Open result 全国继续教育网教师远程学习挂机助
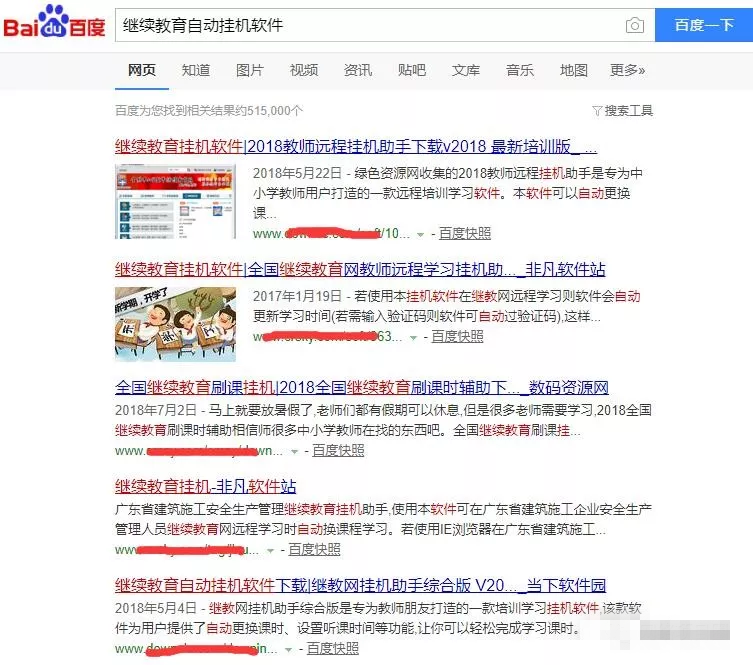753x665 pixels. click(x=360, y=269)
